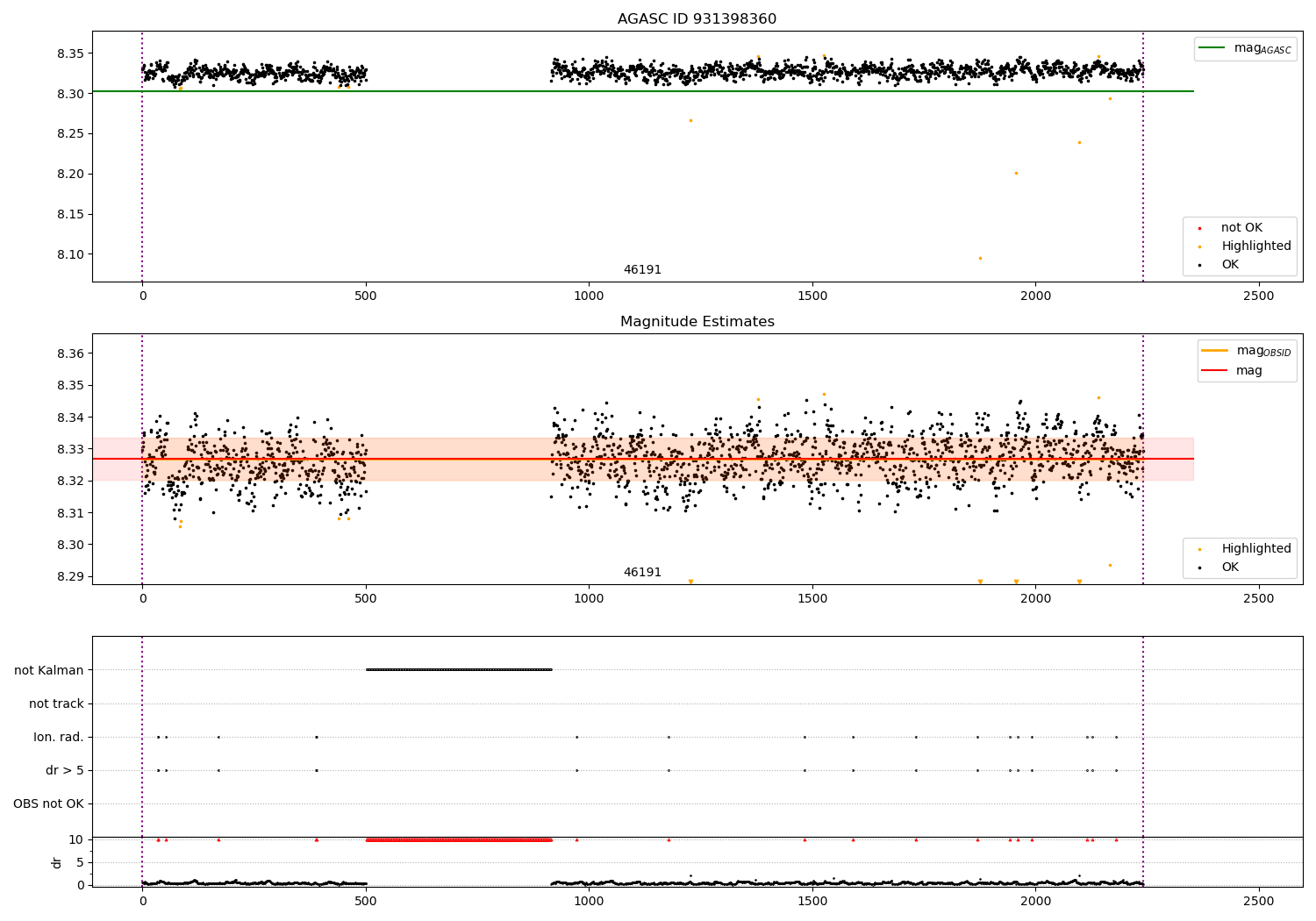
Task: Select highest orange point near 8.347 in Magnitude Estimates
Action: click(x=824, y=394)
